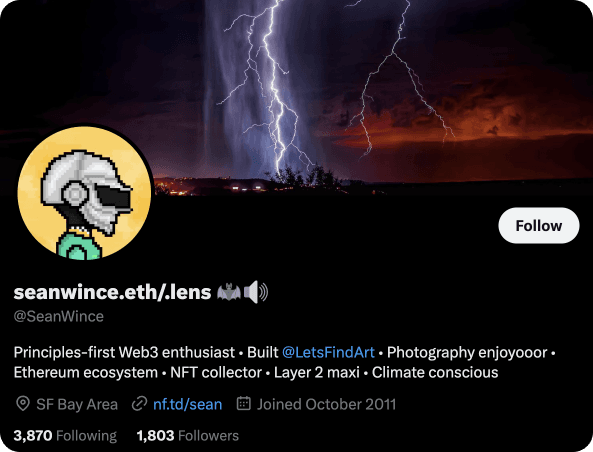The height and width of the screenshot is (452, 593).
Task: Open the nf.td/sean website link
Action: click(x=188, y=404)
